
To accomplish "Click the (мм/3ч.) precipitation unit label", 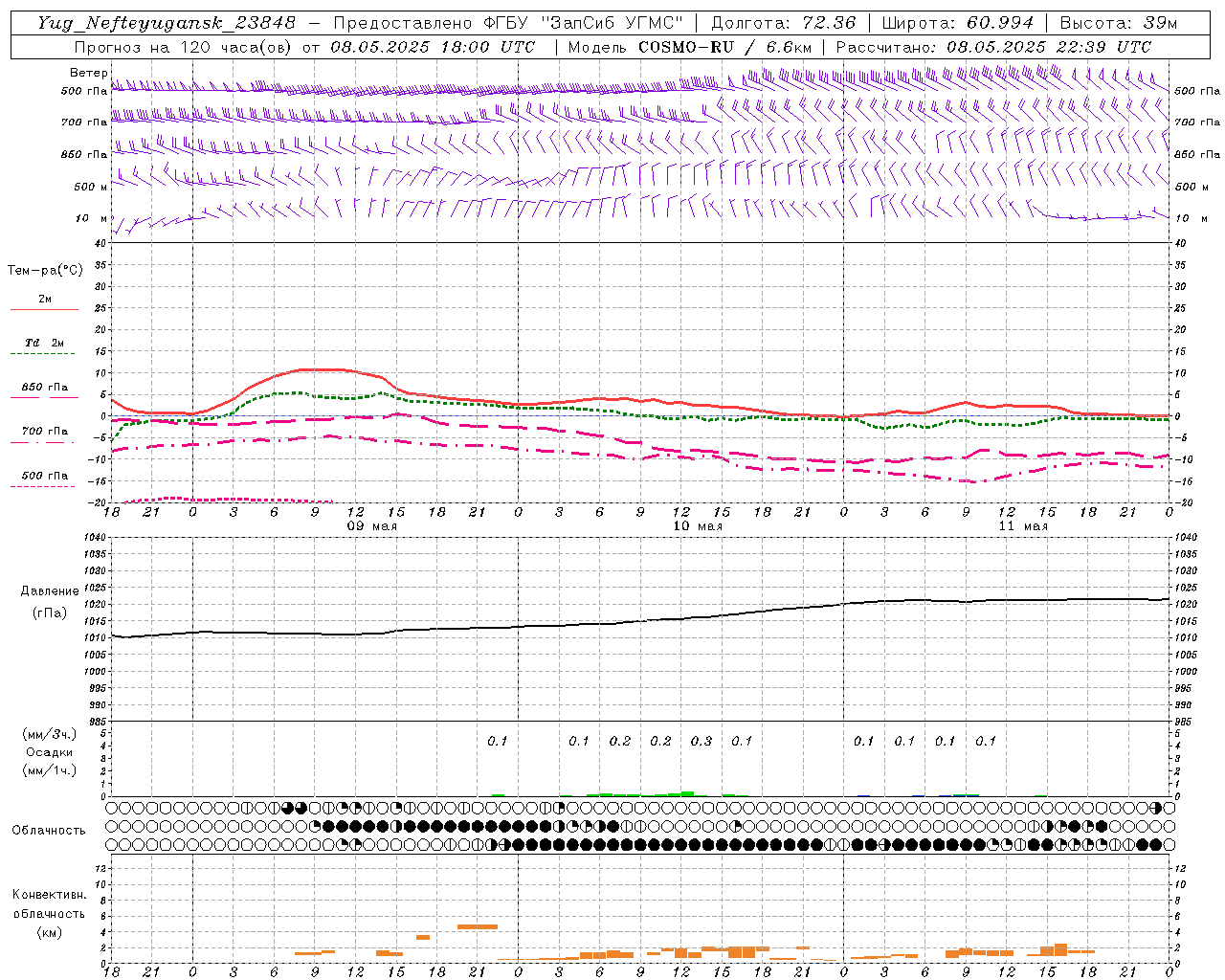I will click(50, 734).
